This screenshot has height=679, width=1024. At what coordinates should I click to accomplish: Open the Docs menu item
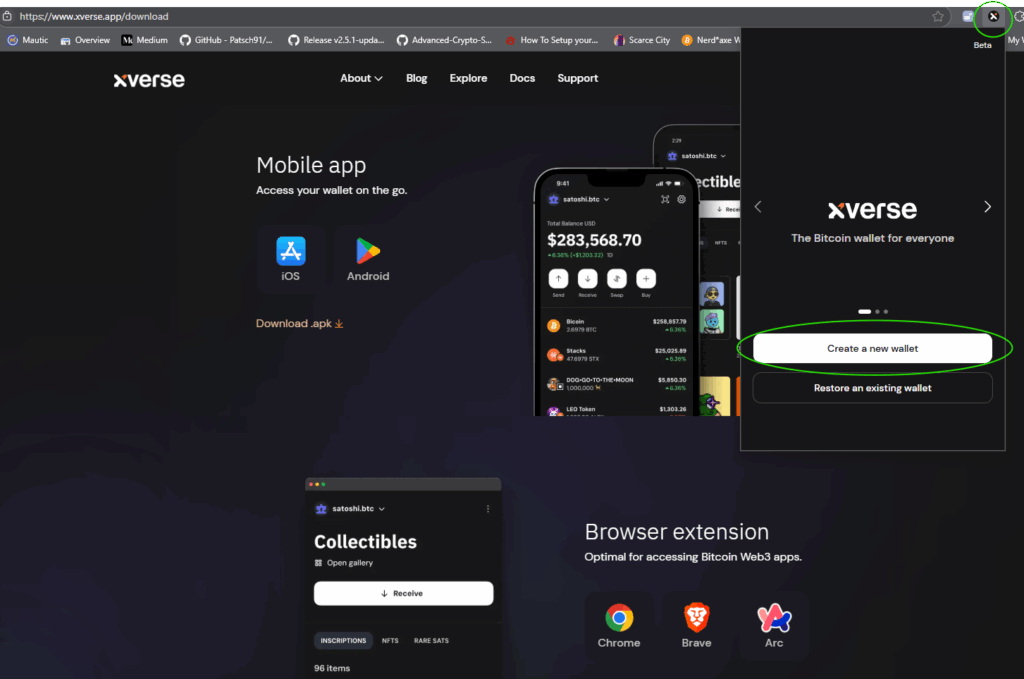pyautogui.click(x=522, y=78)
